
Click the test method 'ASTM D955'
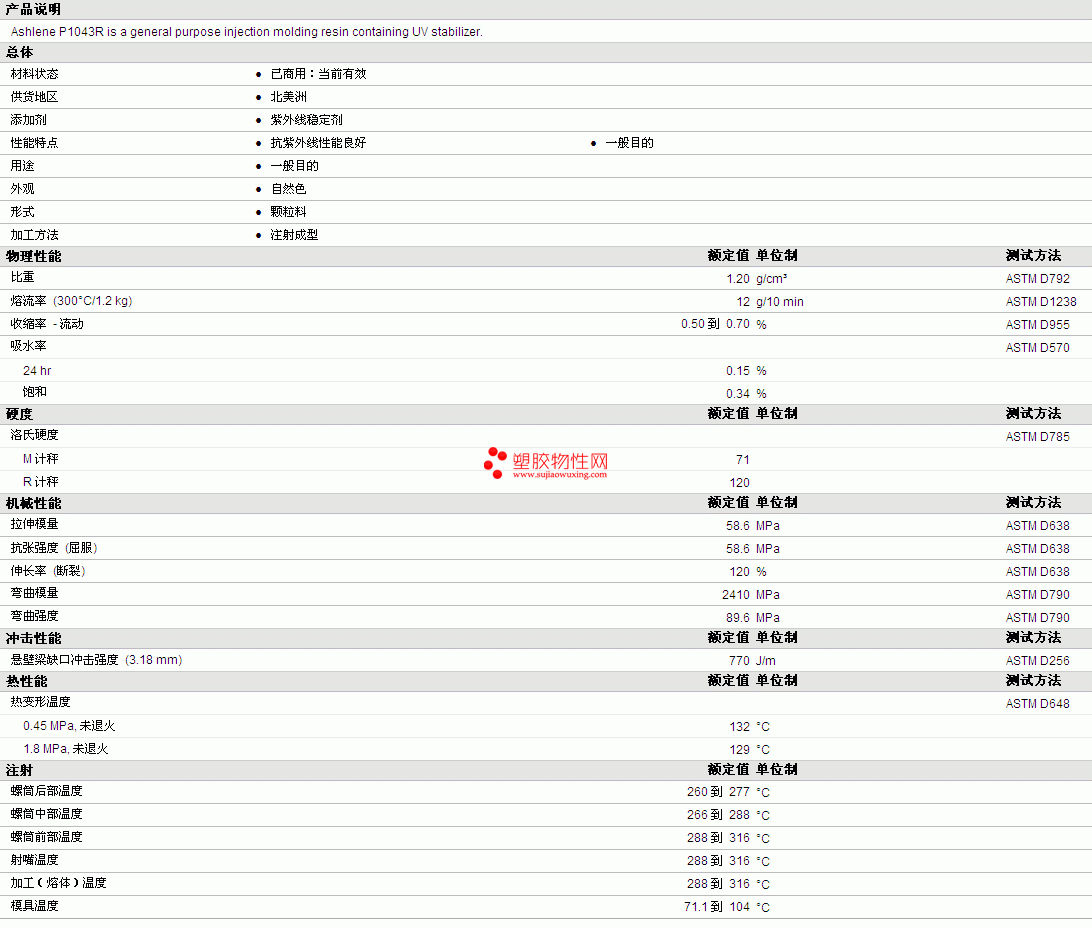coord(1037,324)
